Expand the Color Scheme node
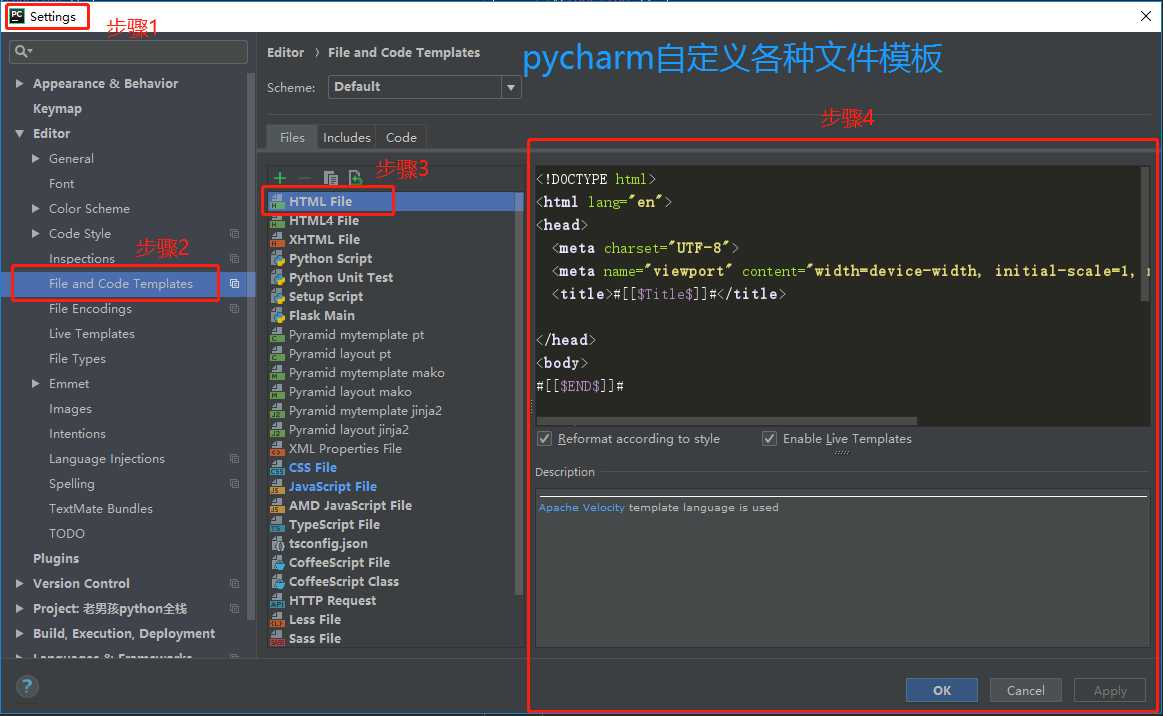This screenshot has height=716, width=1163. coord(36,208)
